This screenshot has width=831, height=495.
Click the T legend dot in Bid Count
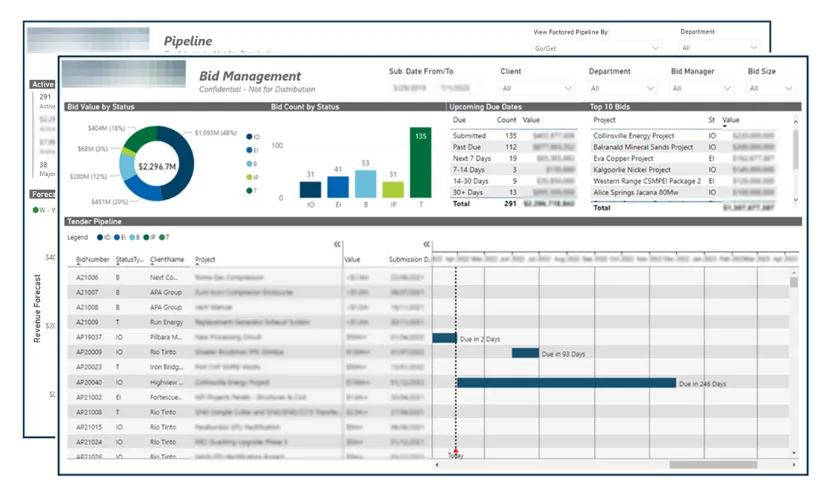click(249, 191)
